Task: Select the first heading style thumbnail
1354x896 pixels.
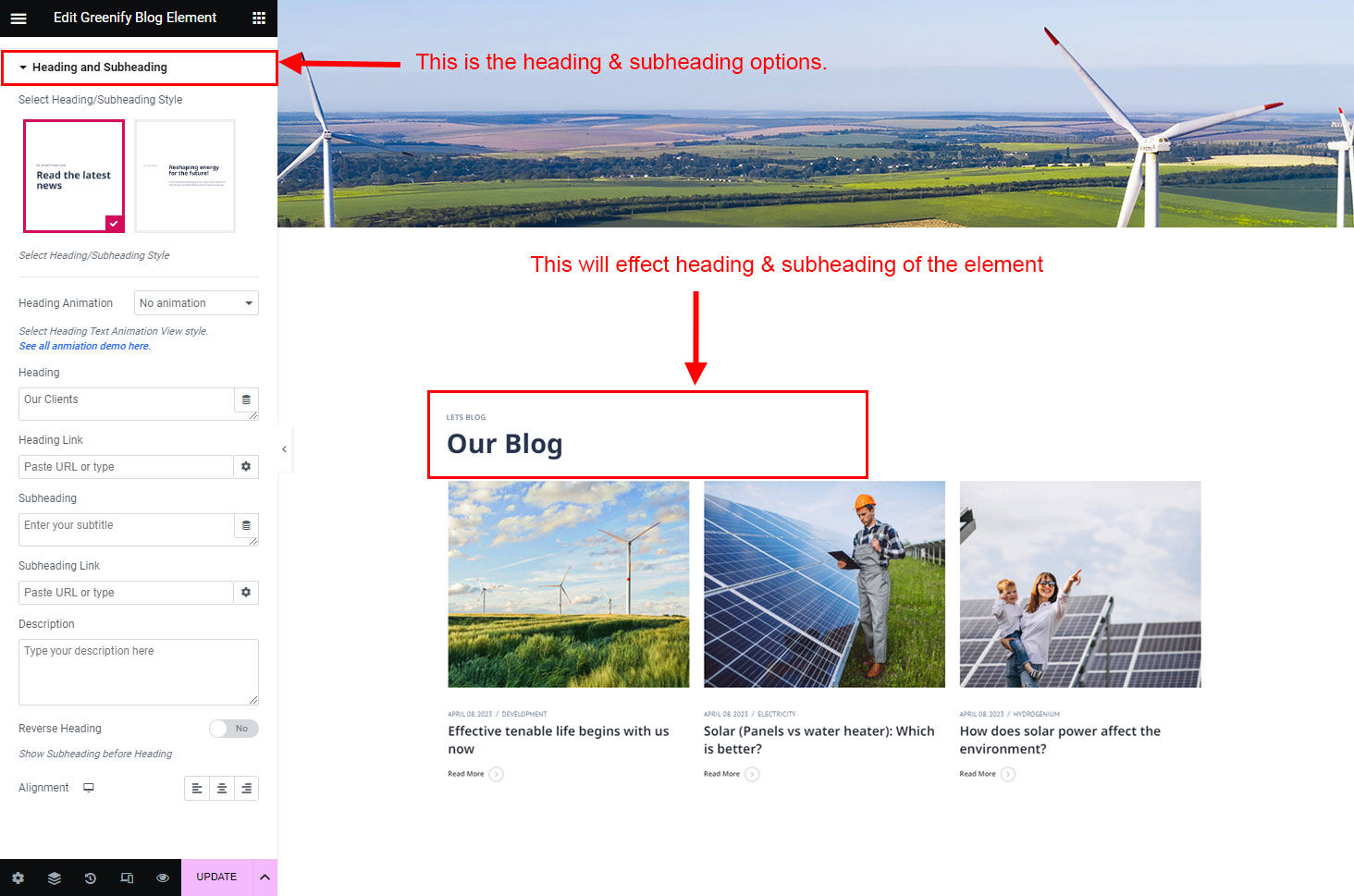Action: [x=74, y=176]
